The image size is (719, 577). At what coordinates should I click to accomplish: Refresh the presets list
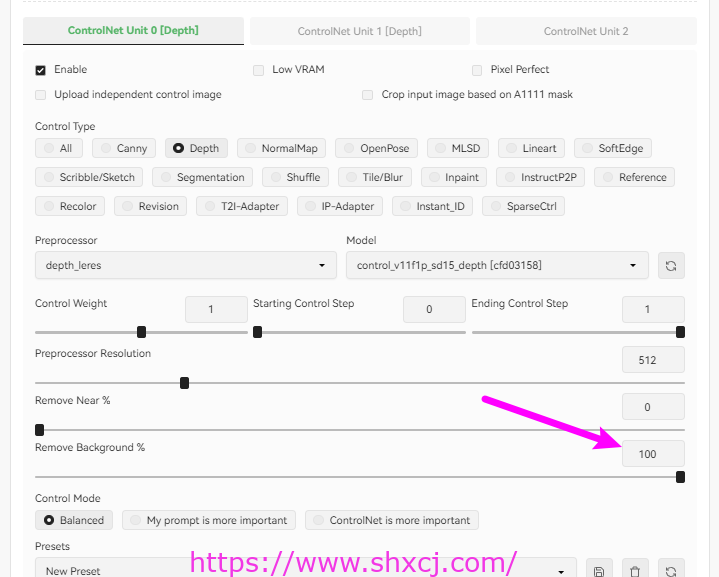pyautogui.click(x=671, y=570)
